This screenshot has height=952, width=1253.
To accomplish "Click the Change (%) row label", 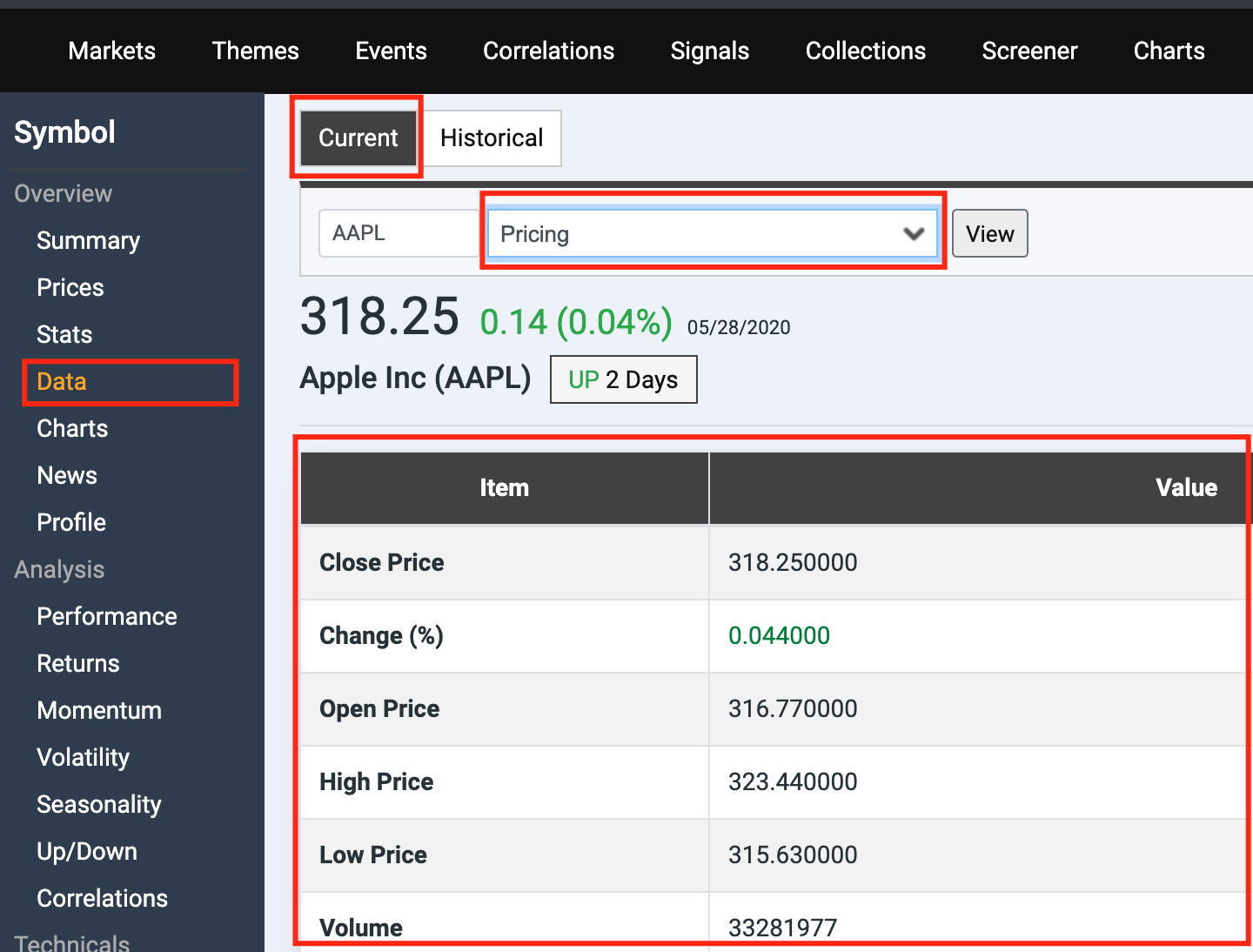I will [381, 635].
